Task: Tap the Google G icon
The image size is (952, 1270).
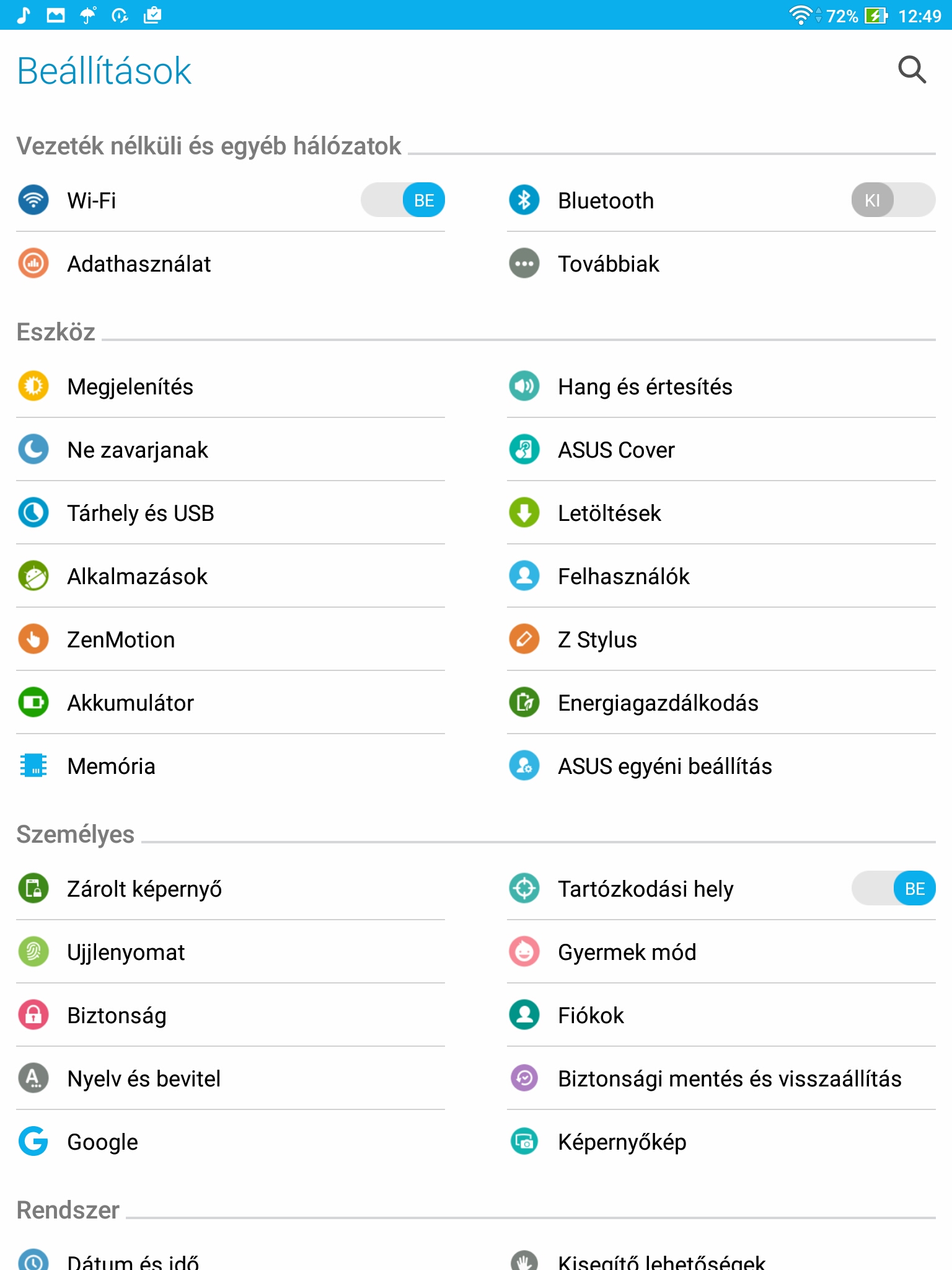Action: [33, 1142]
